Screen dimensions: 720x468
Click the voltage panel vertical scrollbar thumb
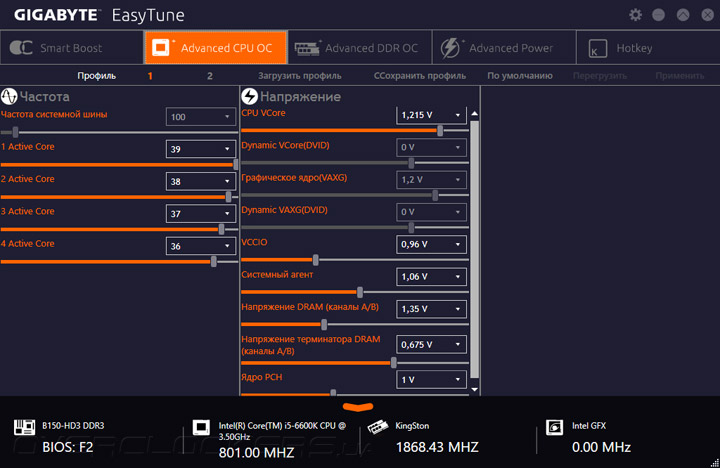[475, 249]
